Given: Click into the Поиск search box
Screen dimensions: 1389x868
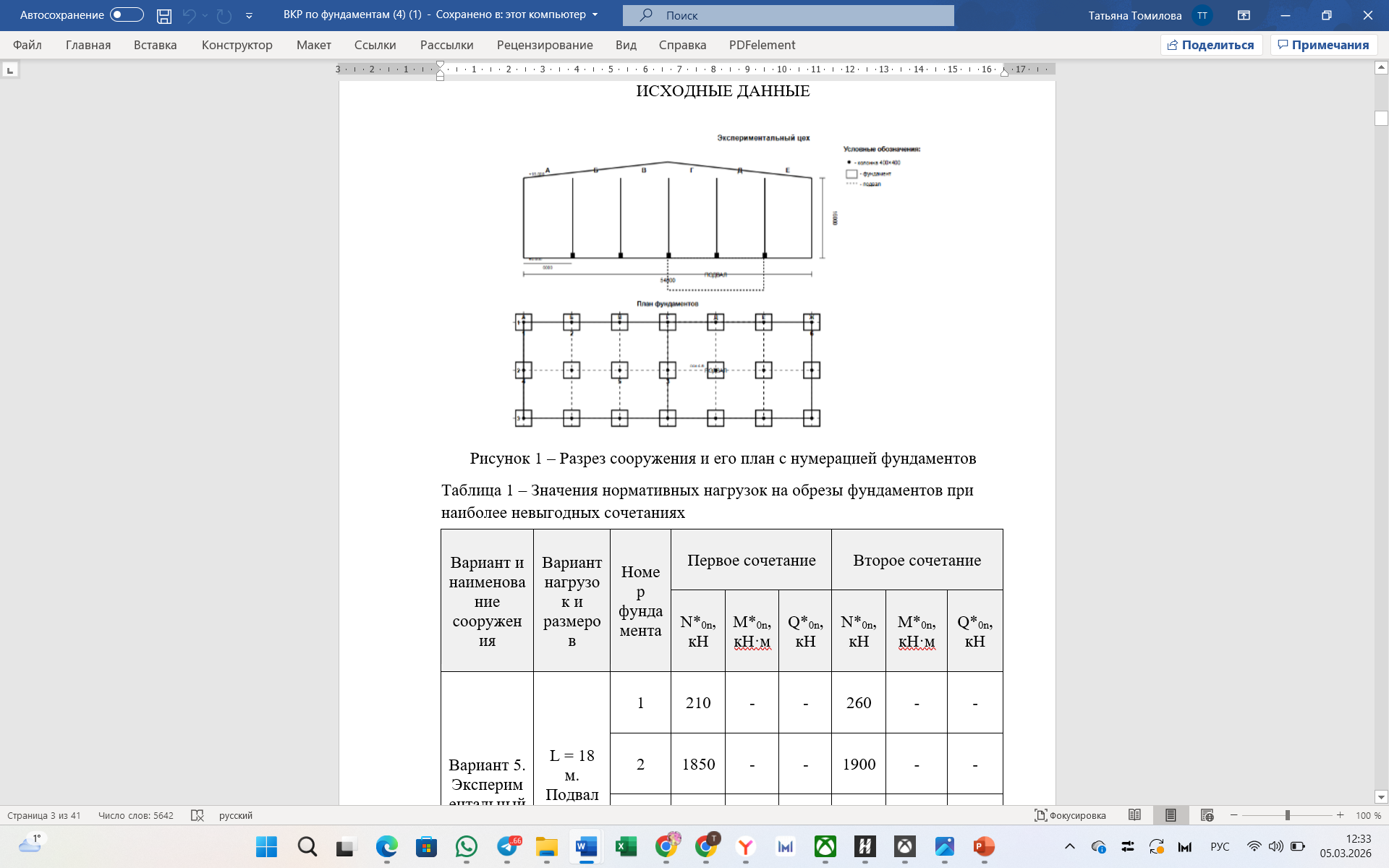Looking at the screenshot, I should pos(789,15).
